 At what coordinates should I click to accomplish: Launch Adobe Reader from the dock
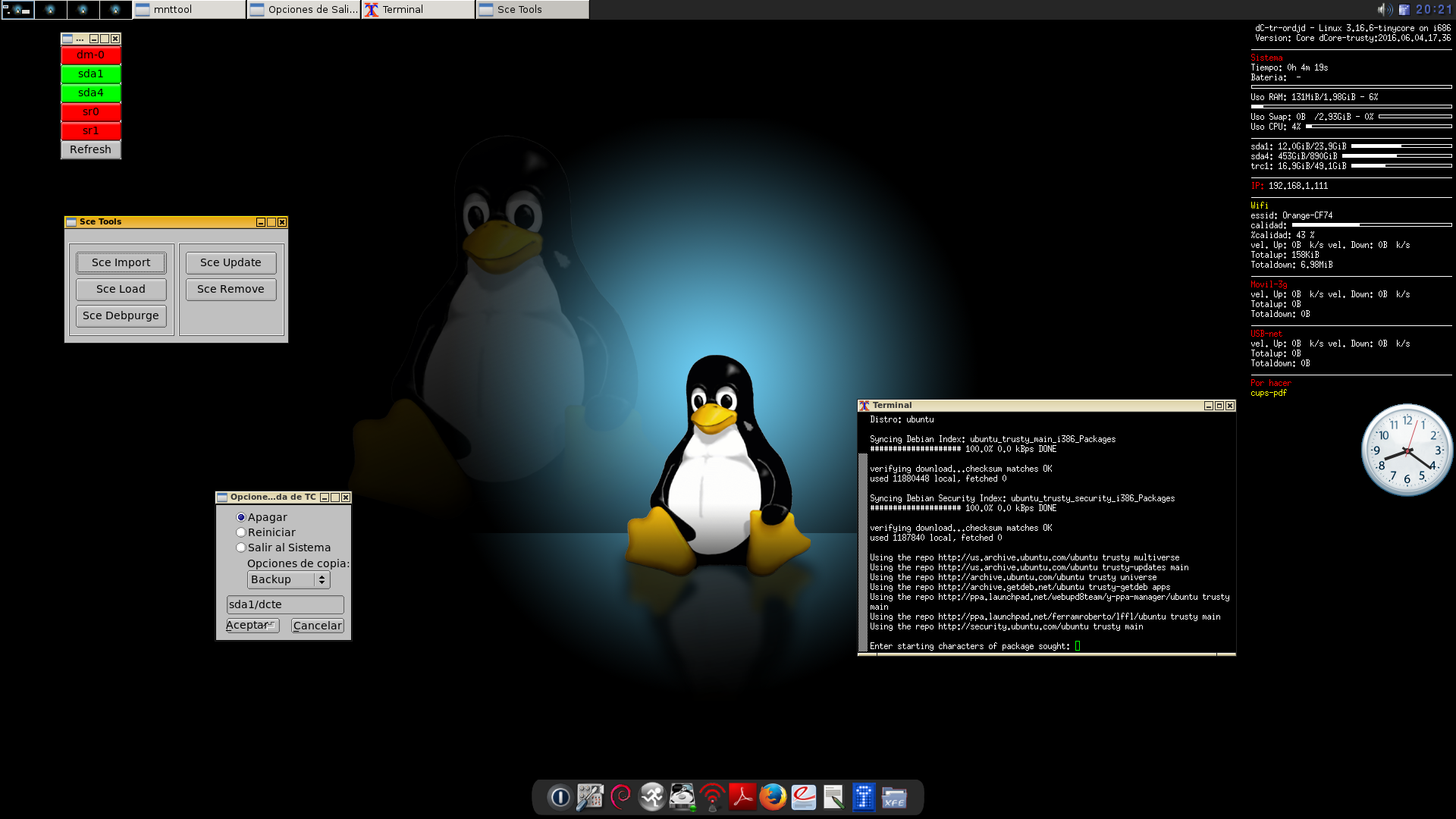pyautogui.click(x=742, y=797)
